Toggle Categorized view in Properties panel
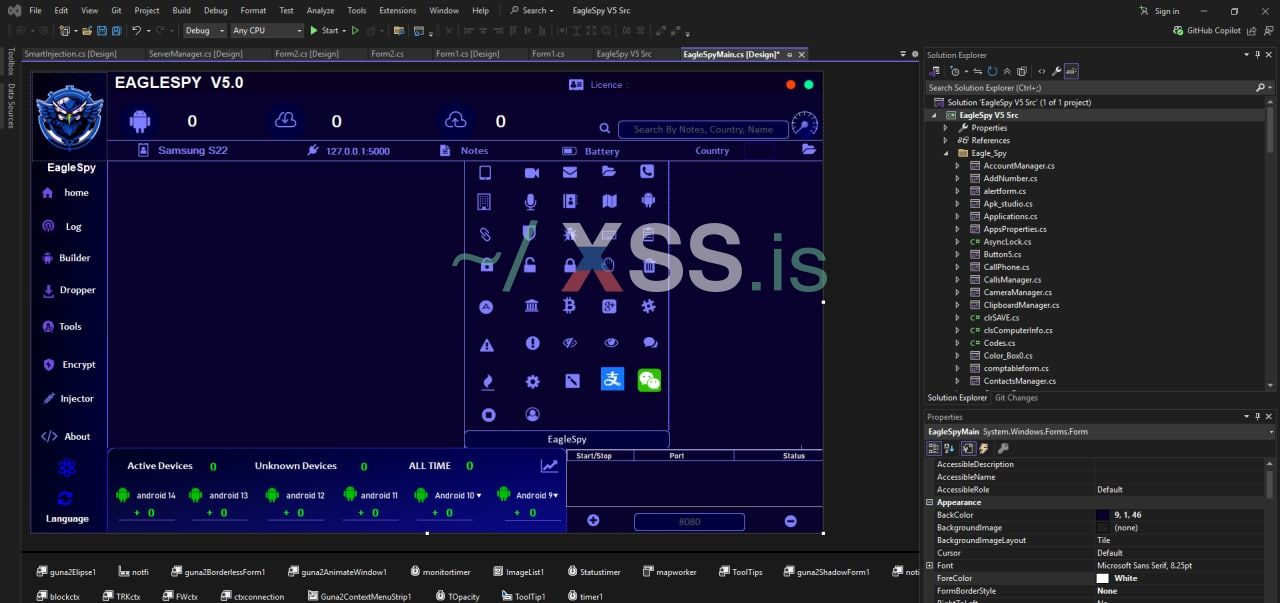 pyautogui.click(x=934, y=448)
